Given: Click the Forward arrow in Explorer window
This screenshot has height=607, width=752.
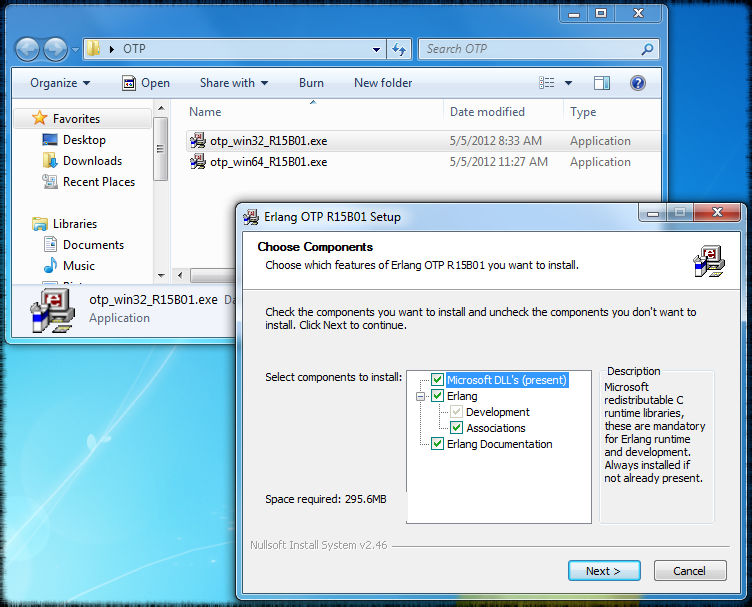Looking at the screenshot, I should pyautogui.click(x=56, y=49).
